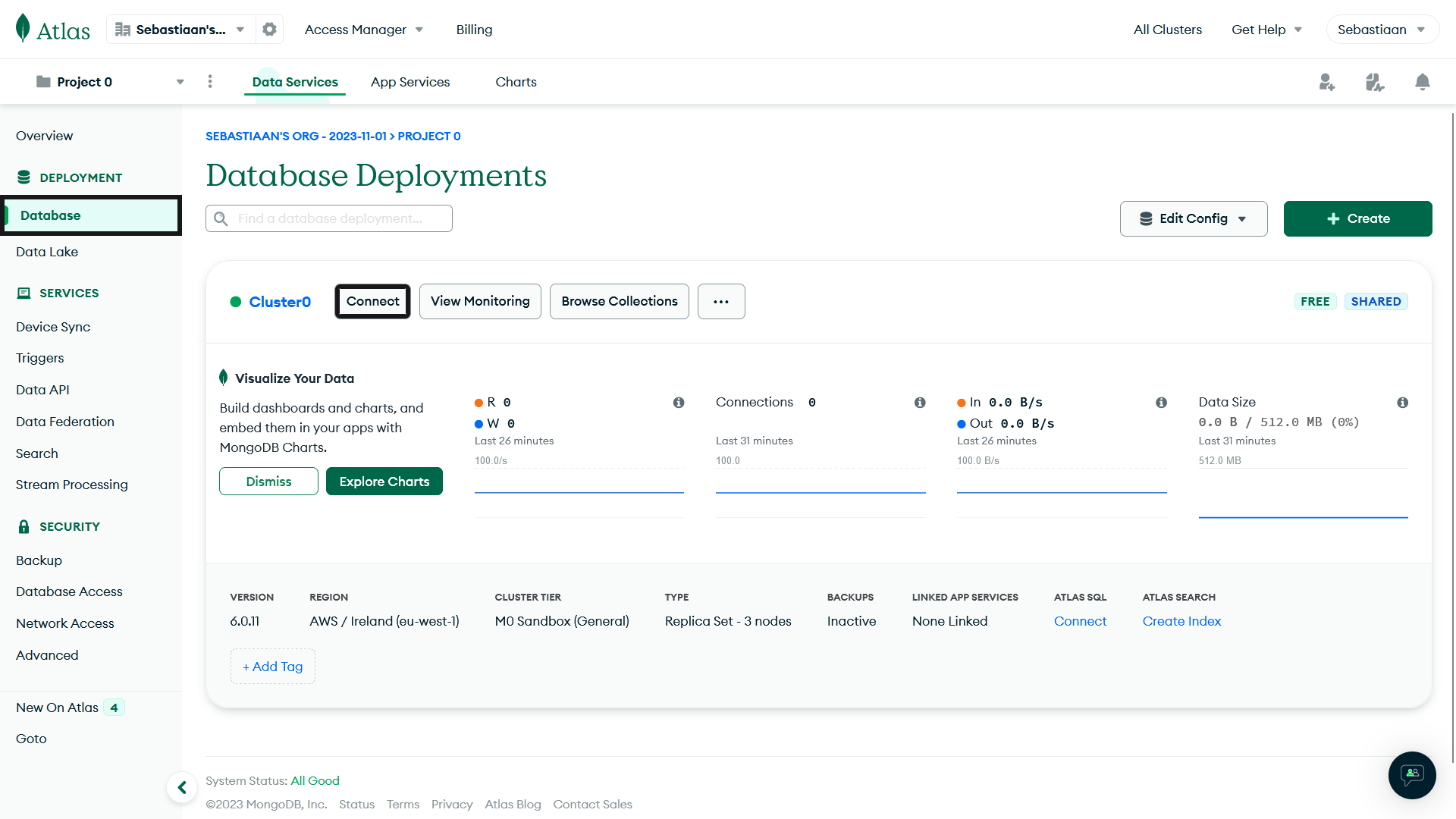The height and width of the screenshot is (819, 1456).
Task: Open the Charts tab
Action: pyautogui.click(x=516, y=82)
